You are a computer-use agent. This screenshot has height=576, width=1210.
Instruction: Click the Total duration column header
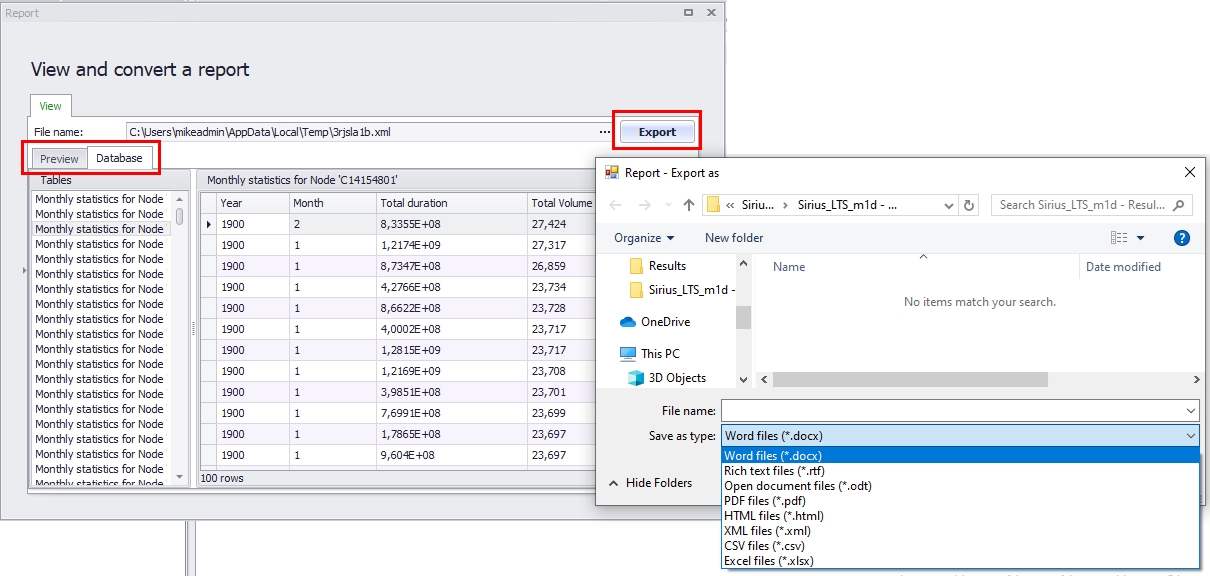point(452,203)
